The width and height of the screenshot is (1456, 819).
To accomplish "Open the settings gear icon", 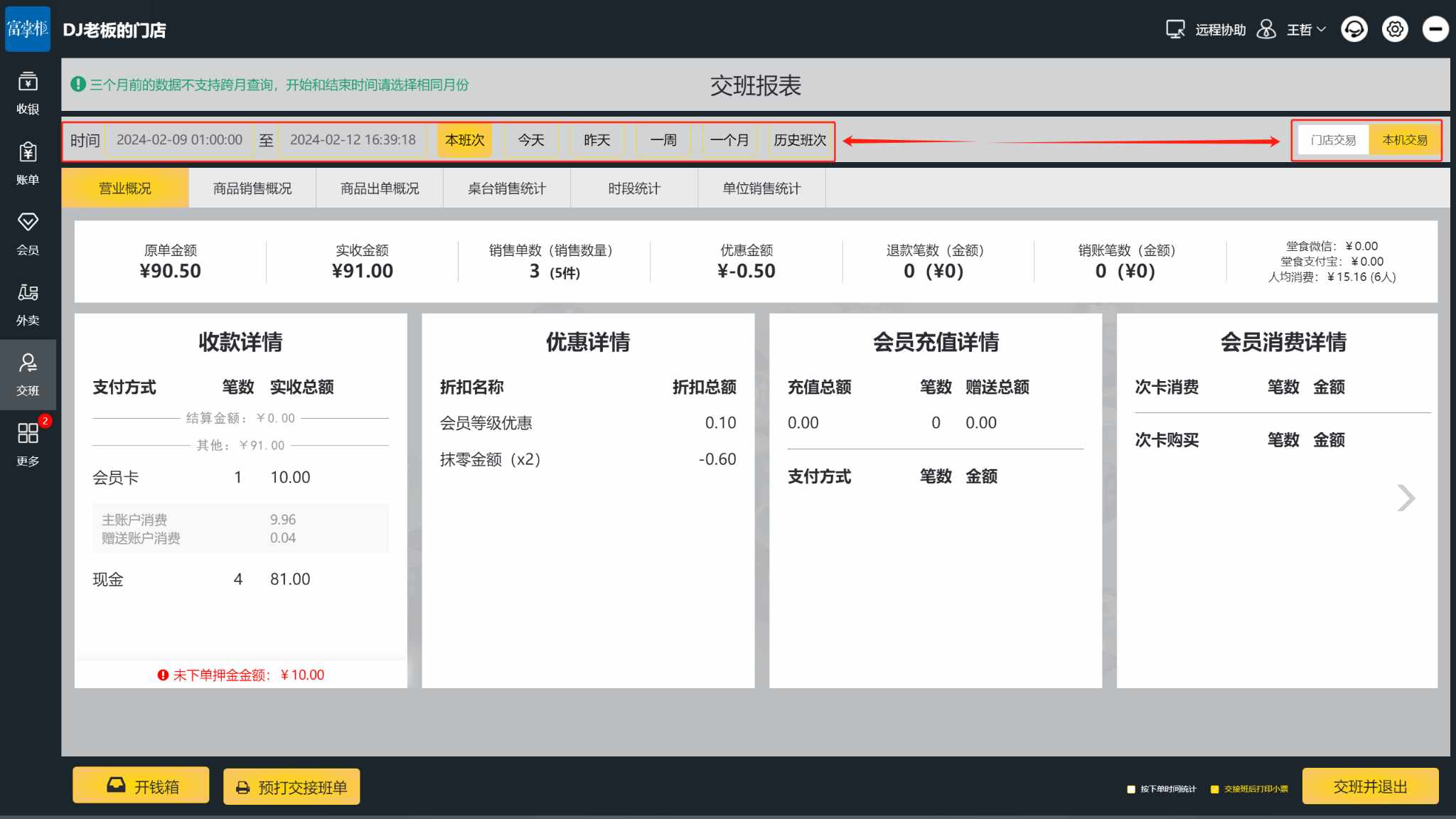I will 1395,29.
